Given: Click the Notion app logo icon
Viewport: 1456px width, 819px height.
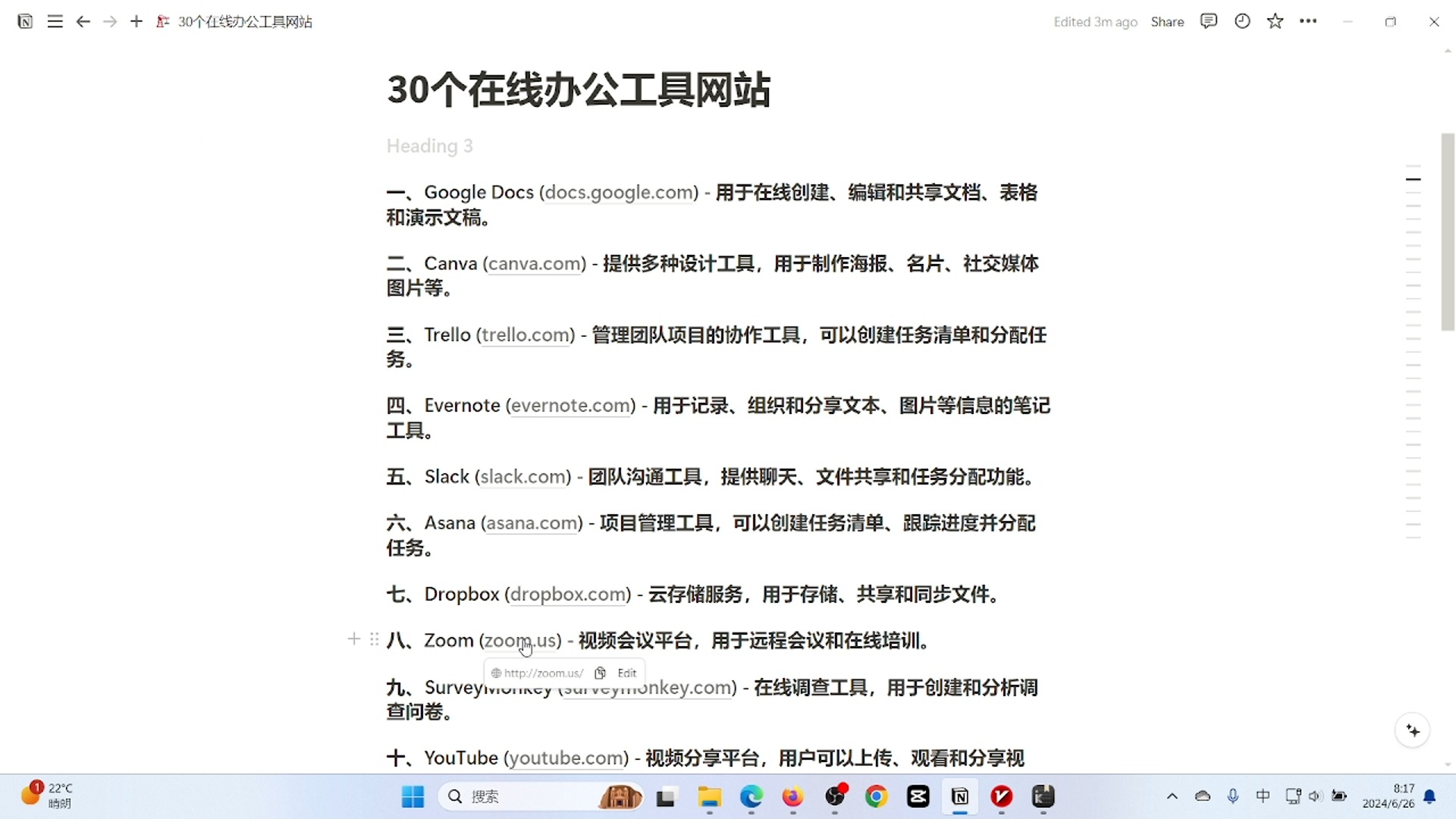Looking at the screenshot, I should [25, 21].
